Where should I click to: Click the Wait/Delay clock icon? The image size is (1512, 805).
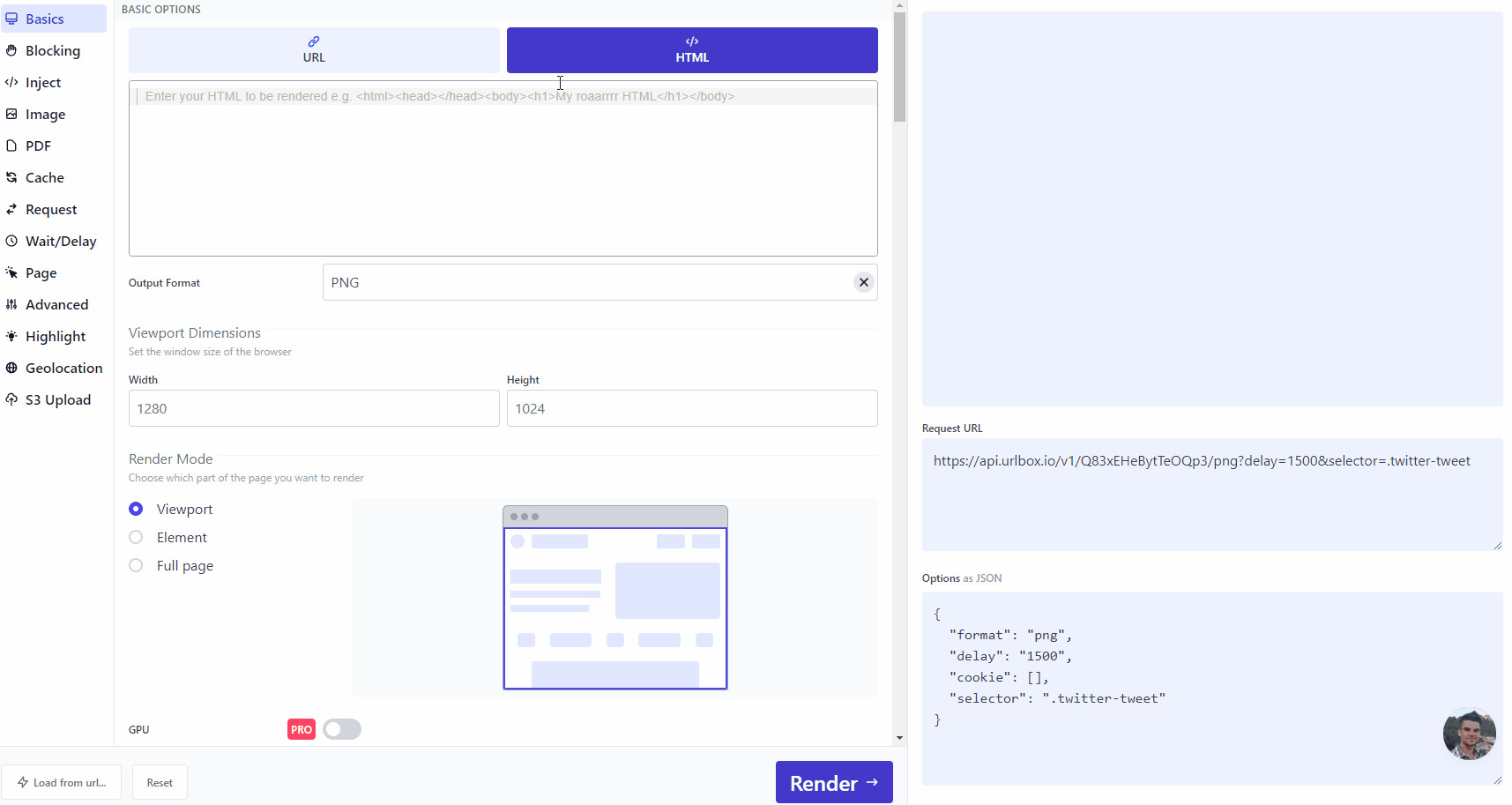pyautogui.click(x=11, y=241)
